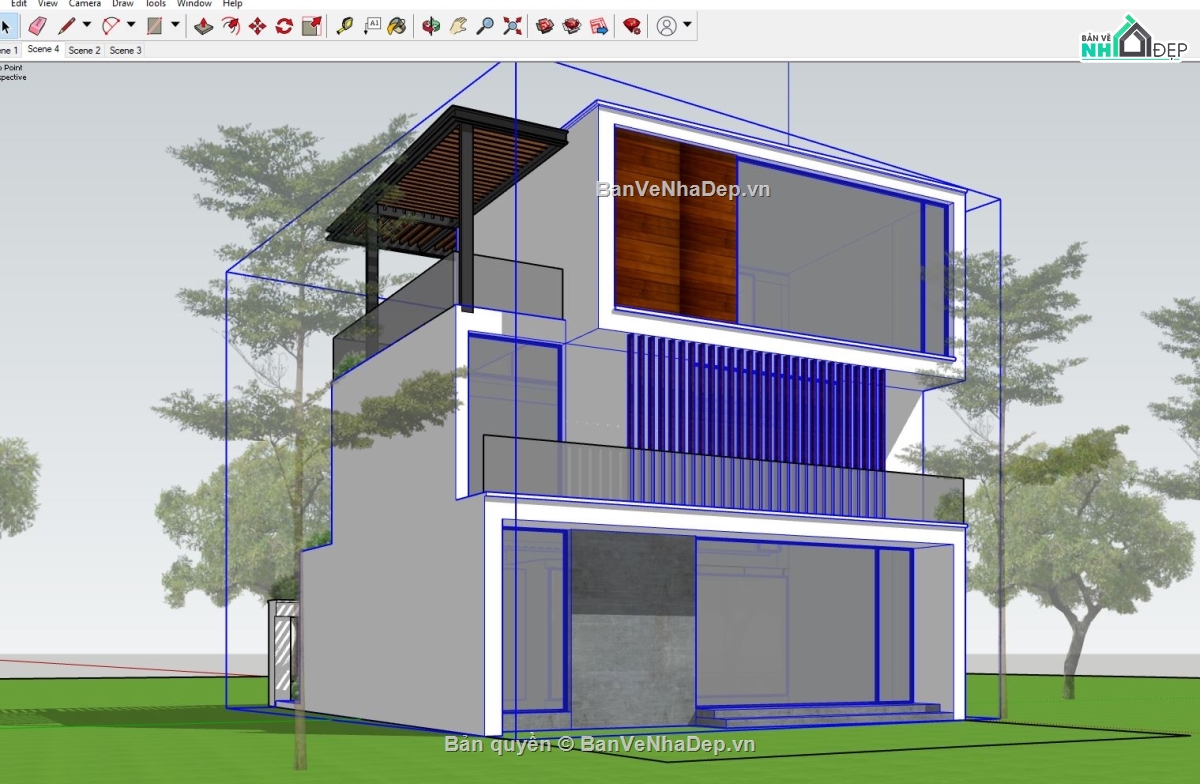
Task: Activate the Tape Measure tool
Action: point(344,27)
